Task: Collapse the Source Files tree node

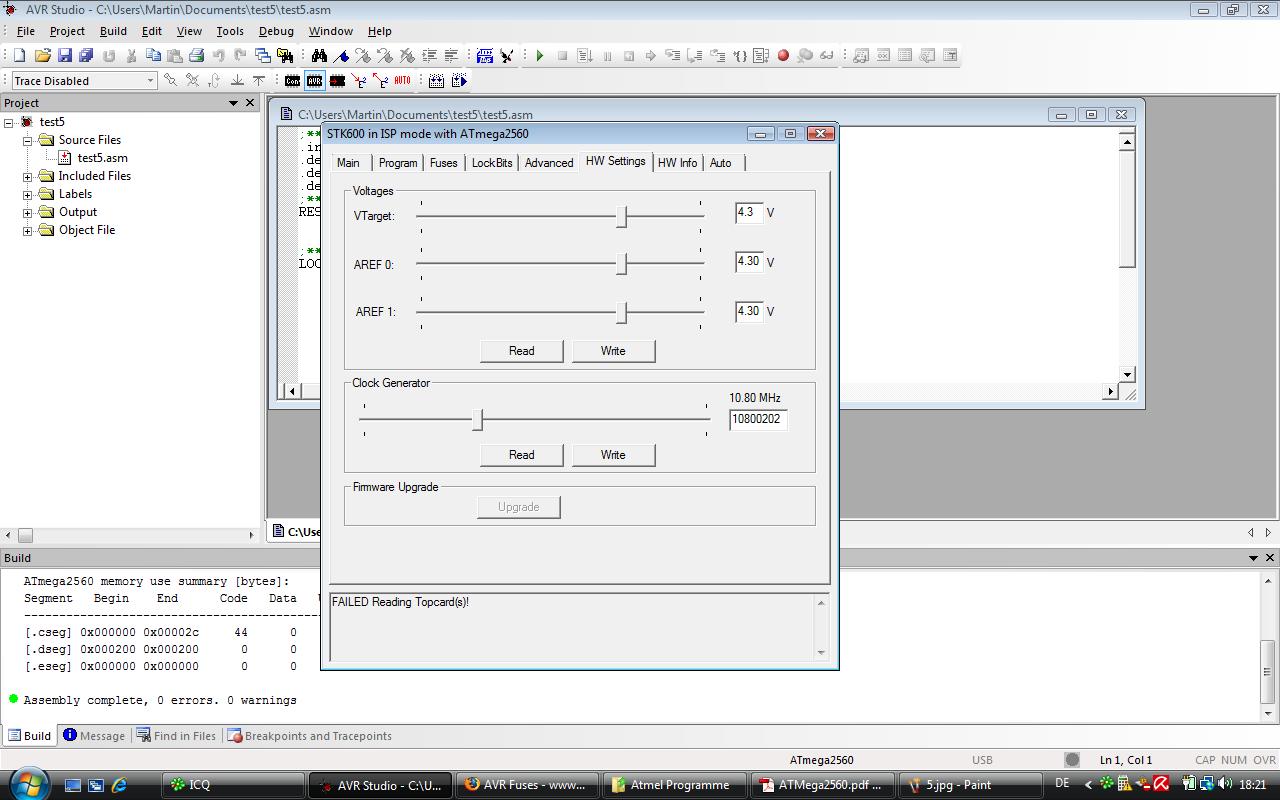Action: click(28, 141)
